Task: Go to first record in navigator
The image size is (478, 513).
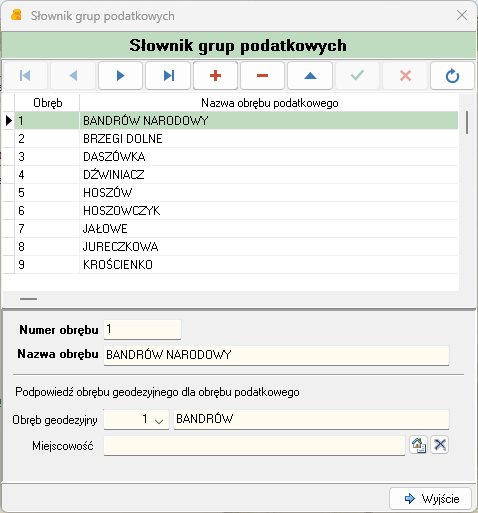Action: click(x=25, y=76)
